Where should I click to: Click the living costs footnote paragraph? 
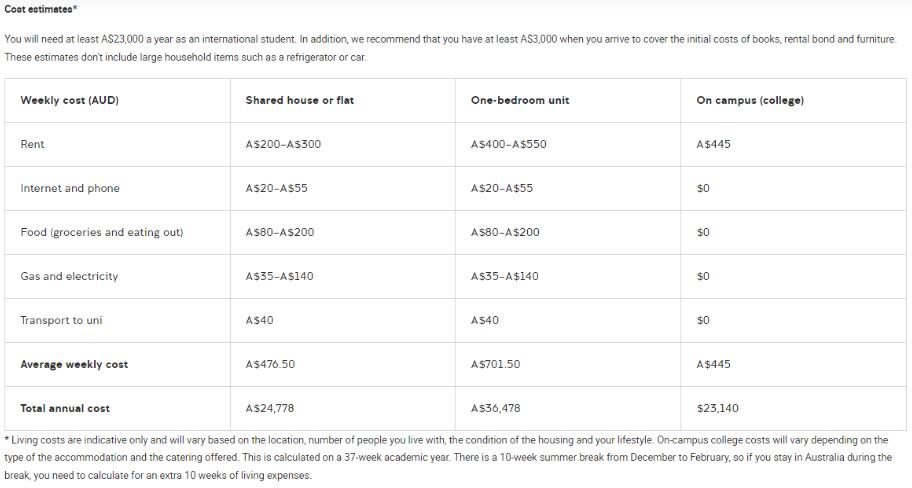pyautogui.click(x=448, y=458)
